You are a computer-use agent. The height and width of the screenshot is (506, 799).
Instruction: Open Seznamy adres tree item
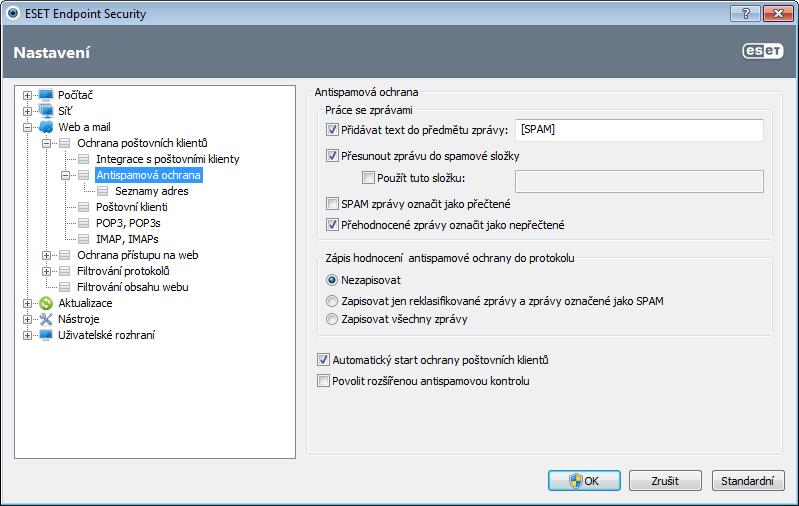coord(152,191)
